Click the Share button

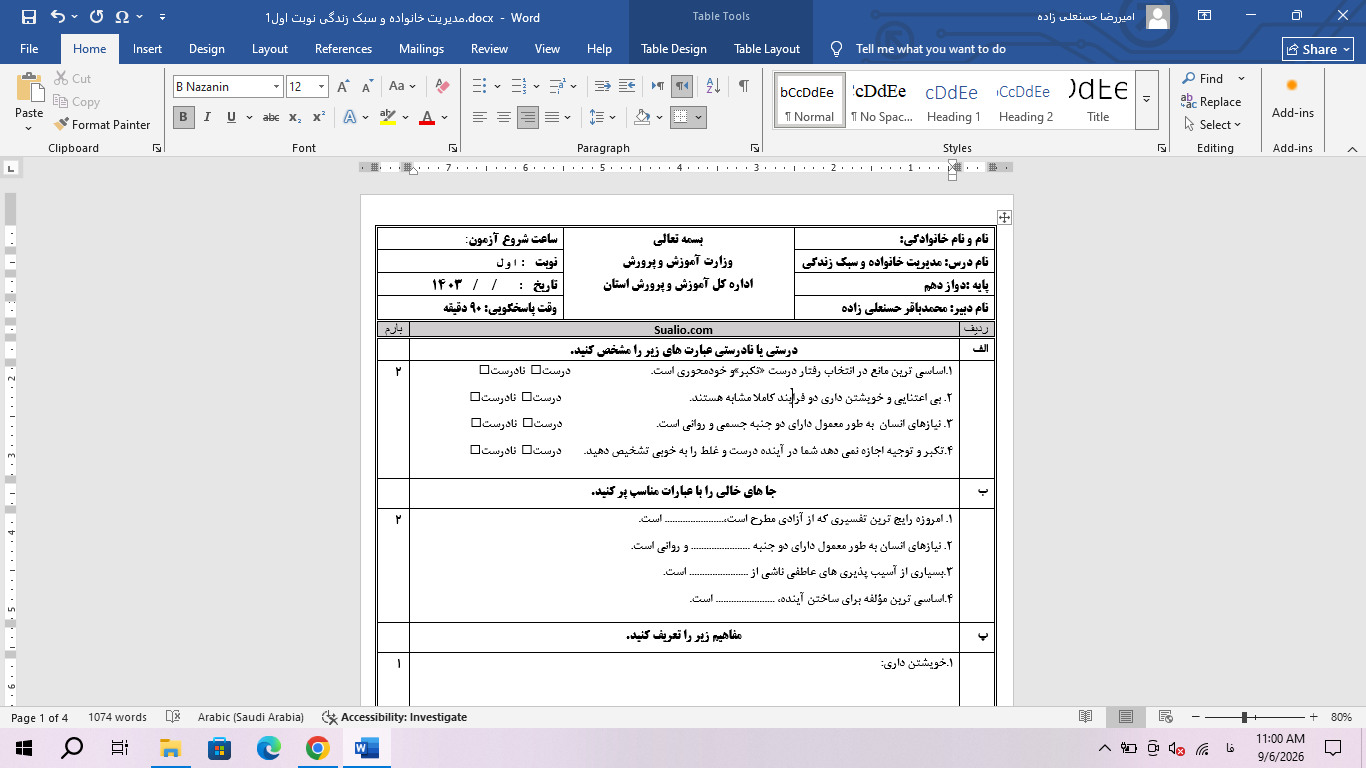1318,49
